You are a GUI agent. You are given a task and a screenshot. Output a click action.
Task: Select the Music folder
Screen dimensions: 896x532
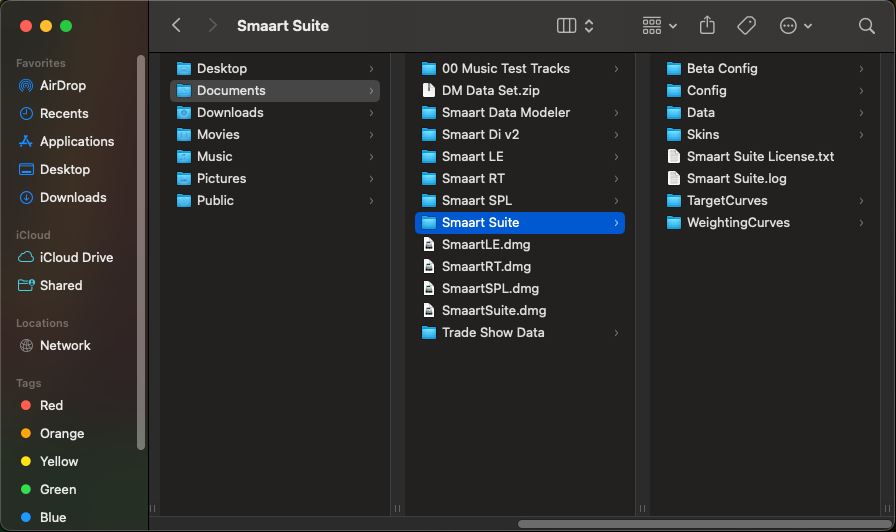tap(275, 157)
